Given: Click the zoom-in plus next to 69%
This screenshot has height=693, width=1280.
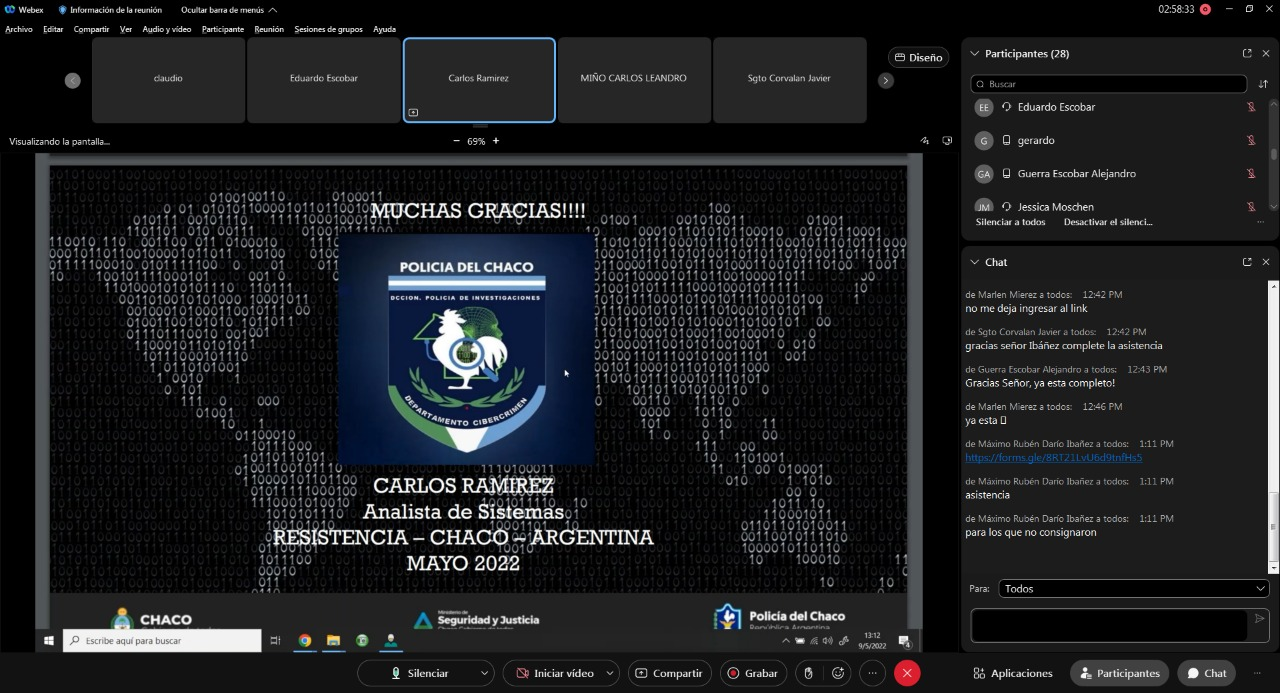Looking at the screenshot, I should 496,141.
